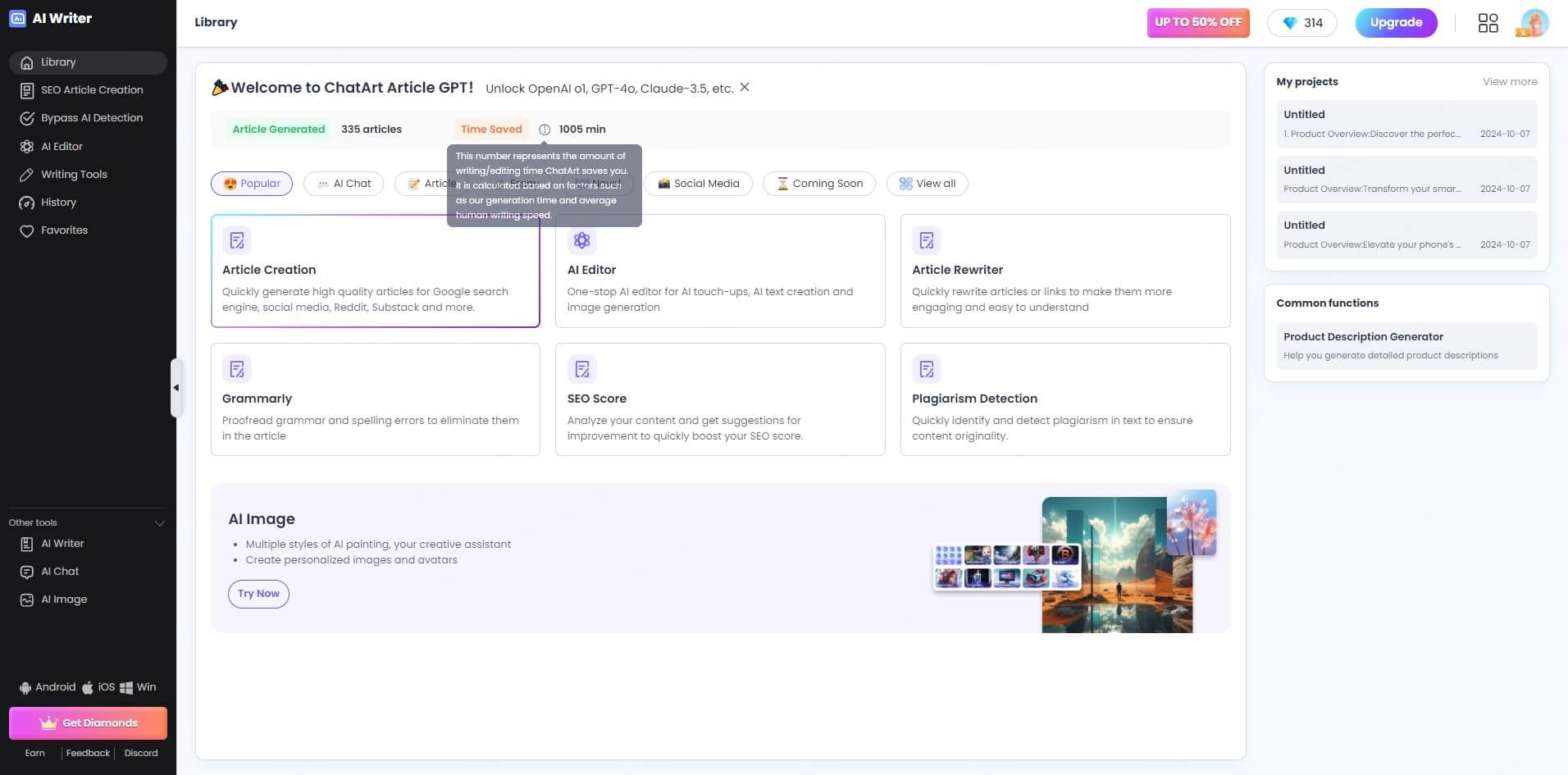
Task: Open the user profile avatar
Action: click(1533, 22)
